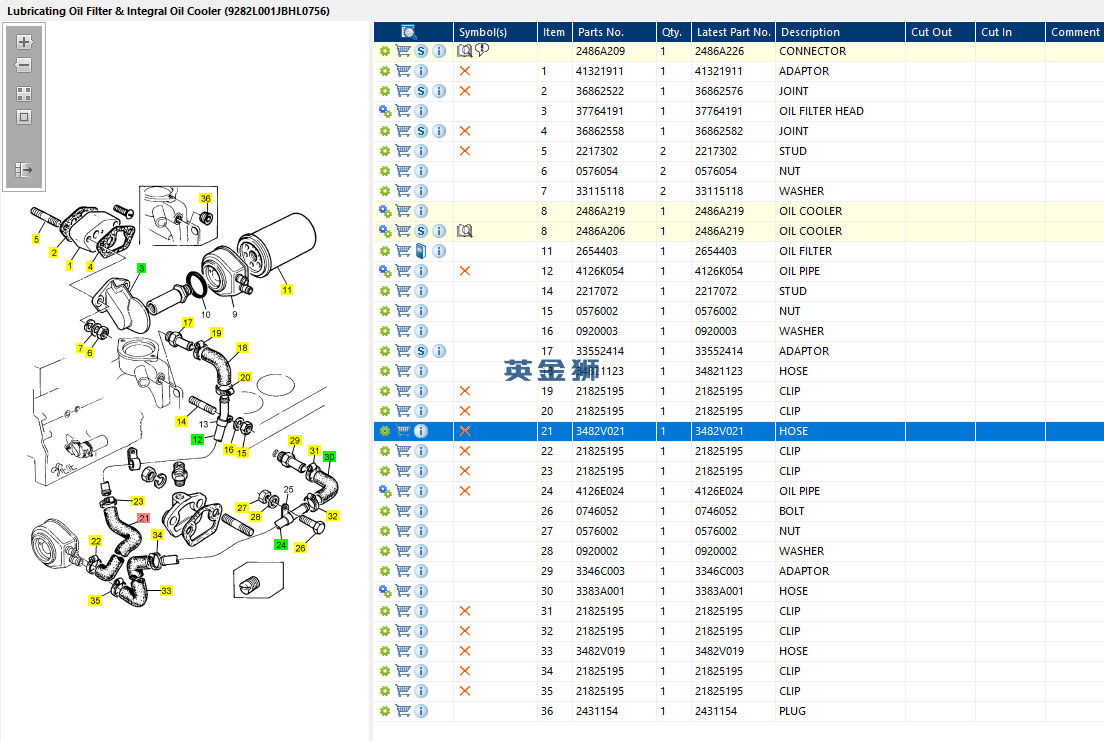Click the Cut In column header

click(x=1010, y=32)
